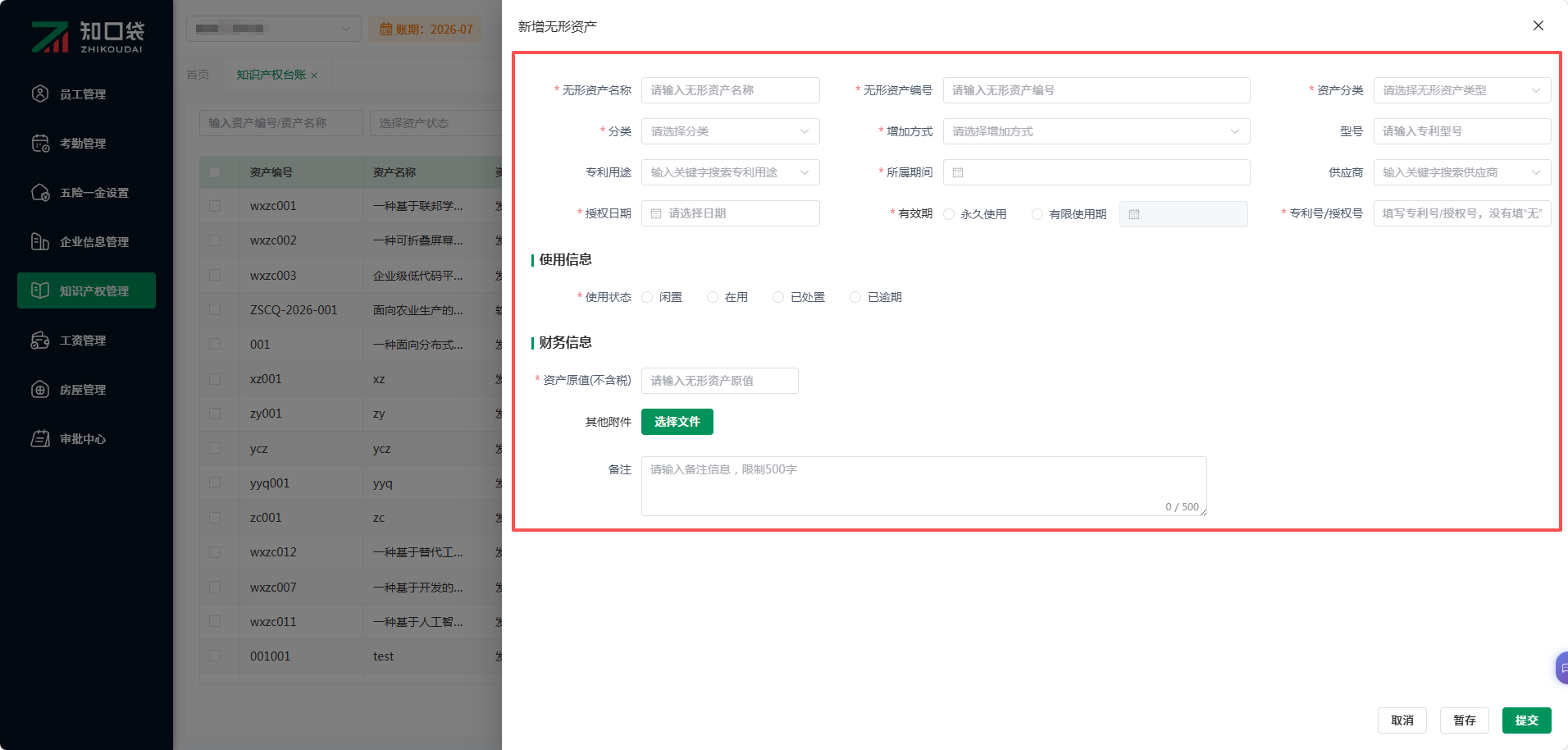
Task: Open the 所属期间 period picker
Action: coord(1096,172)
